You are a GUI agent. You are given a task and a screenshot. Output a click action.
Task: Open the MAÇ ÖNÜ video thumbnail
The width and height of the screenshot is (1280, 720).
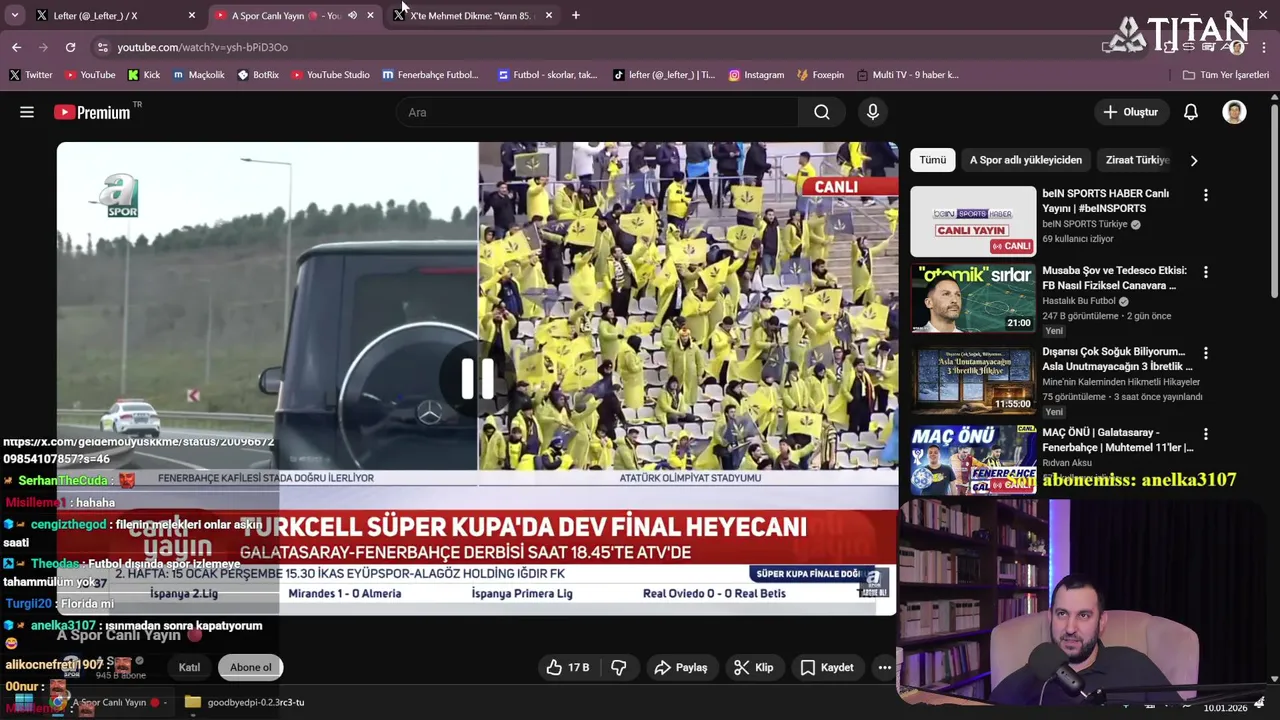coord(973,459)
